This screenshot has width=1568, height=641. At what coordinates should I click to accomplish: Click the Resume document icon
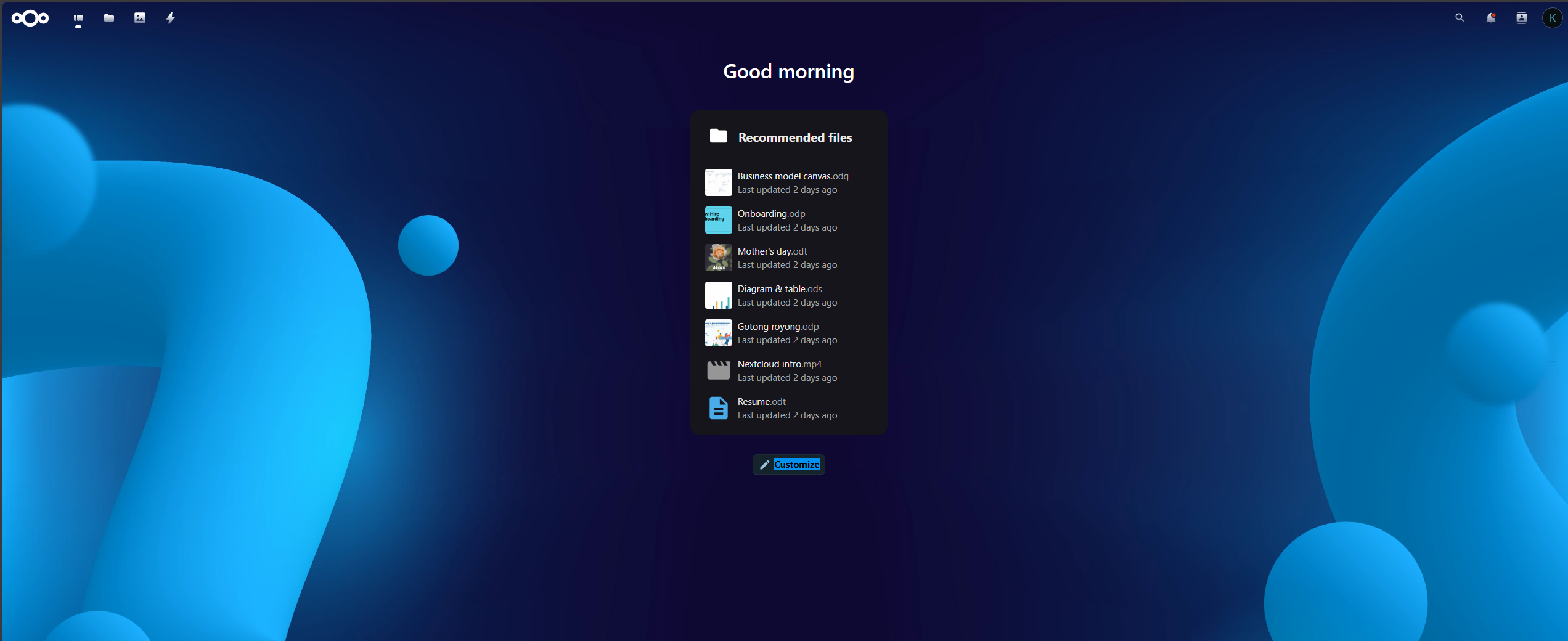[719, 408]
